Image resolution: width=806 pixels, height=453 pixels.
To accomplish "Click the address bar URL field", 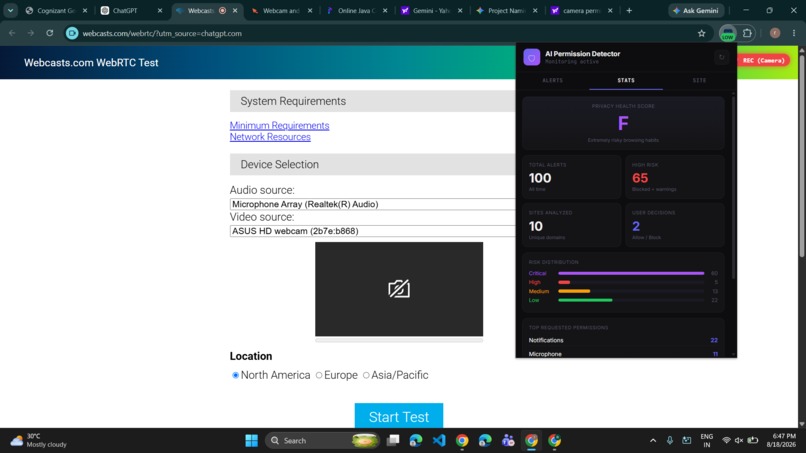I will [386, 33].
